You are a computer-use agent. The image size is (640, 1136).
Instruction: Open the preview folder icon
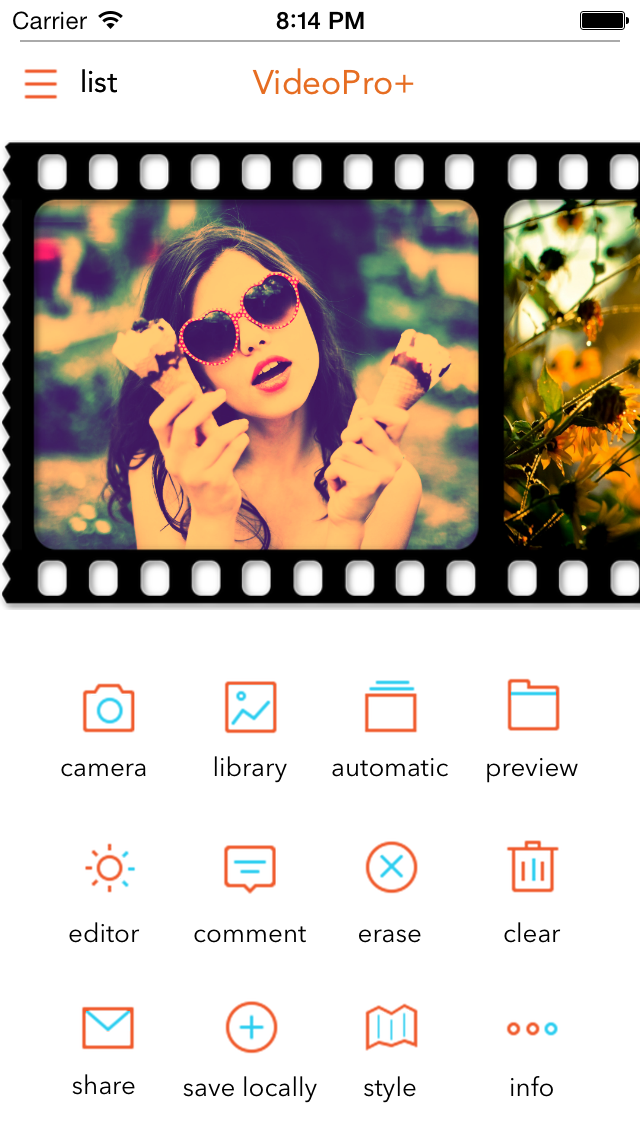533,705
